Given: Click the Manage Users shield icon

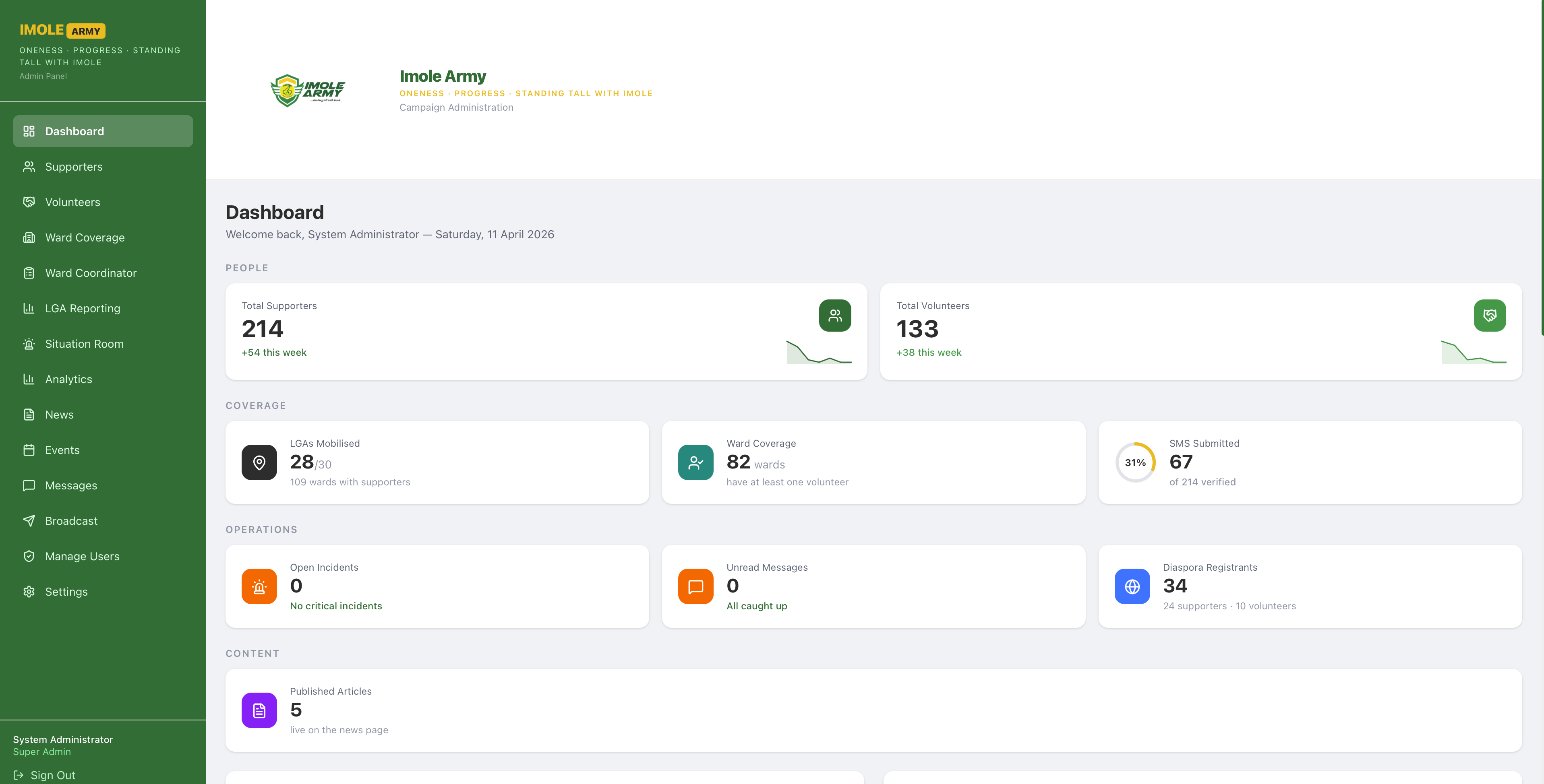Looking at the screenshot, I should [x=29, y=556].
